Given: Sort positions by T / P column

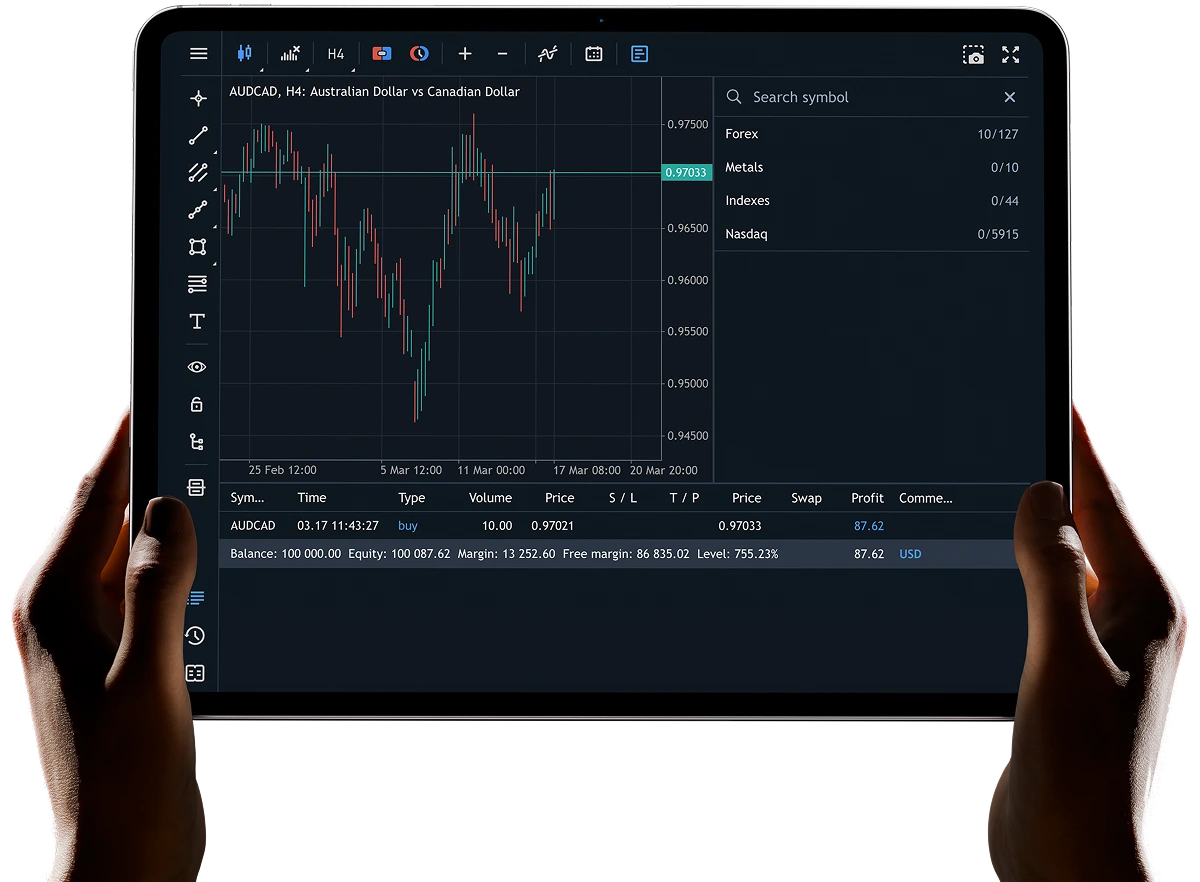Looking at the screenshot, I should [685, 498].
